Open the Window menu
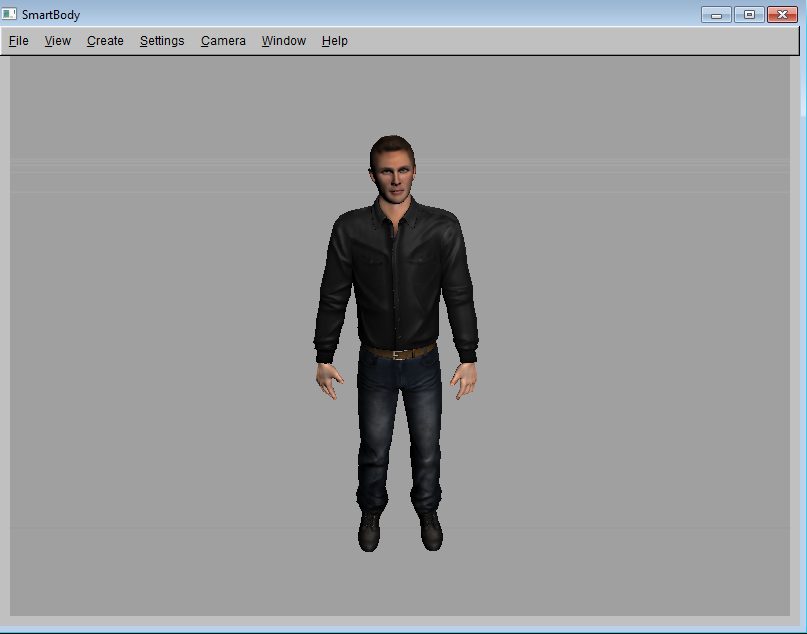Viewport: 807px width, 634px height. click(x=284, y=41)
